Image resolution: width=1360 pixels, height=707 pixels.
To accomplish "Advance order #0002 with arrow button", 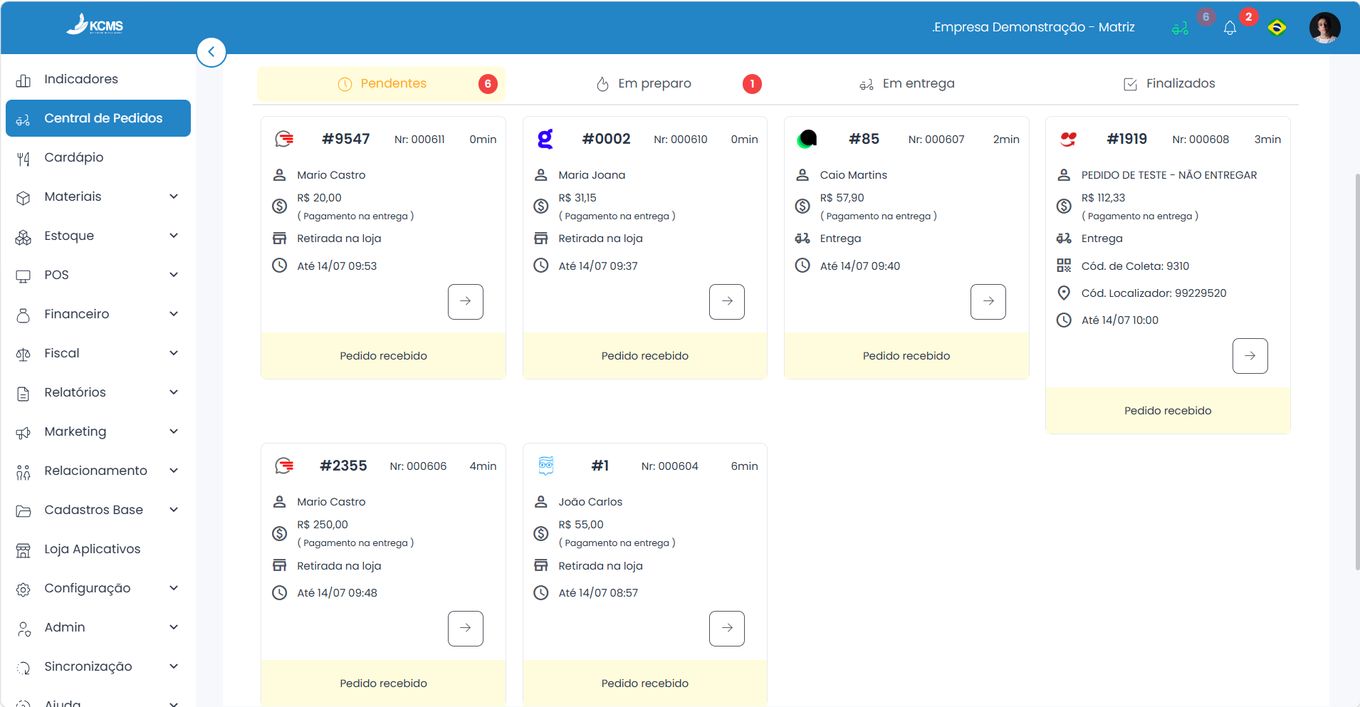I will 727,301.
